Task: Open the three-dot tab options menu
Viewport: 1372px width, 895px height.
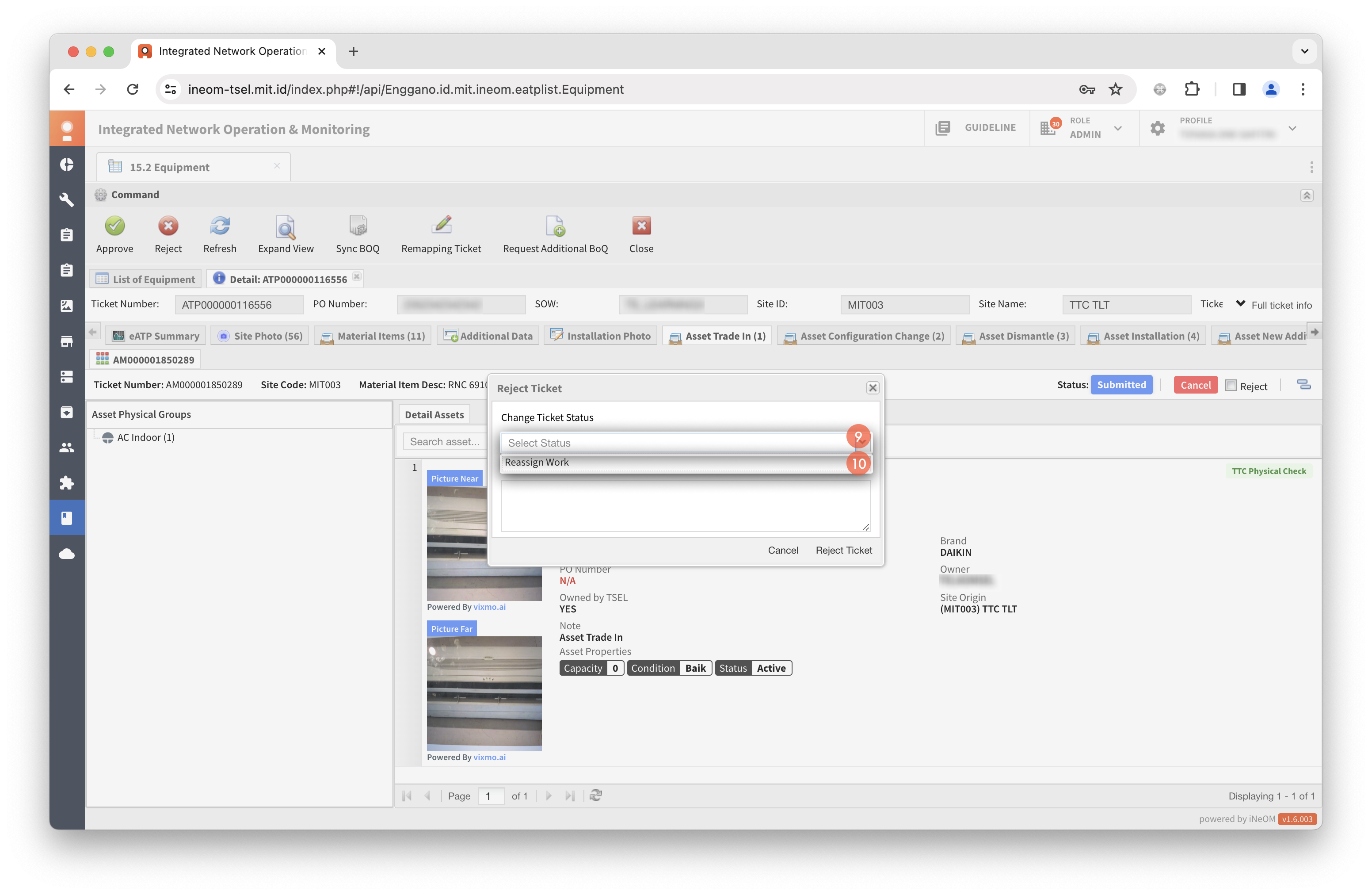Action: 1311,167
